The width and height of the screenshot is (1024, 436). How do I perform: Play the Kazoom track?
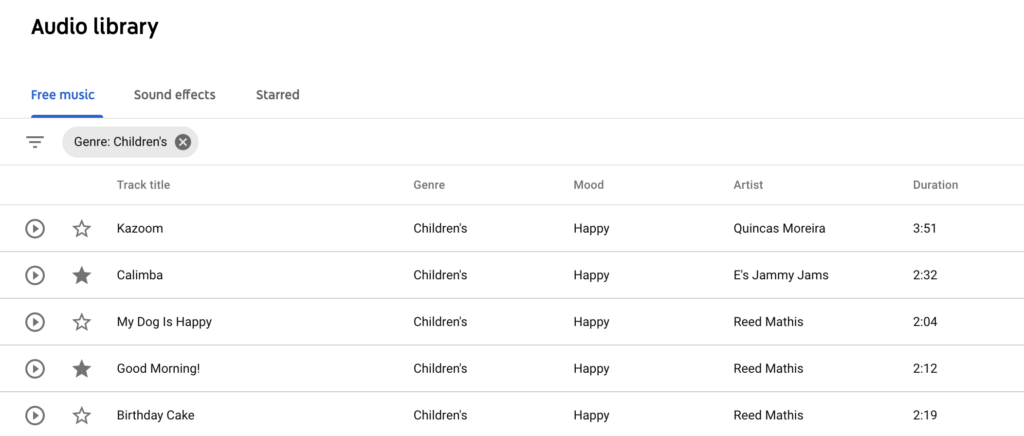35,228
